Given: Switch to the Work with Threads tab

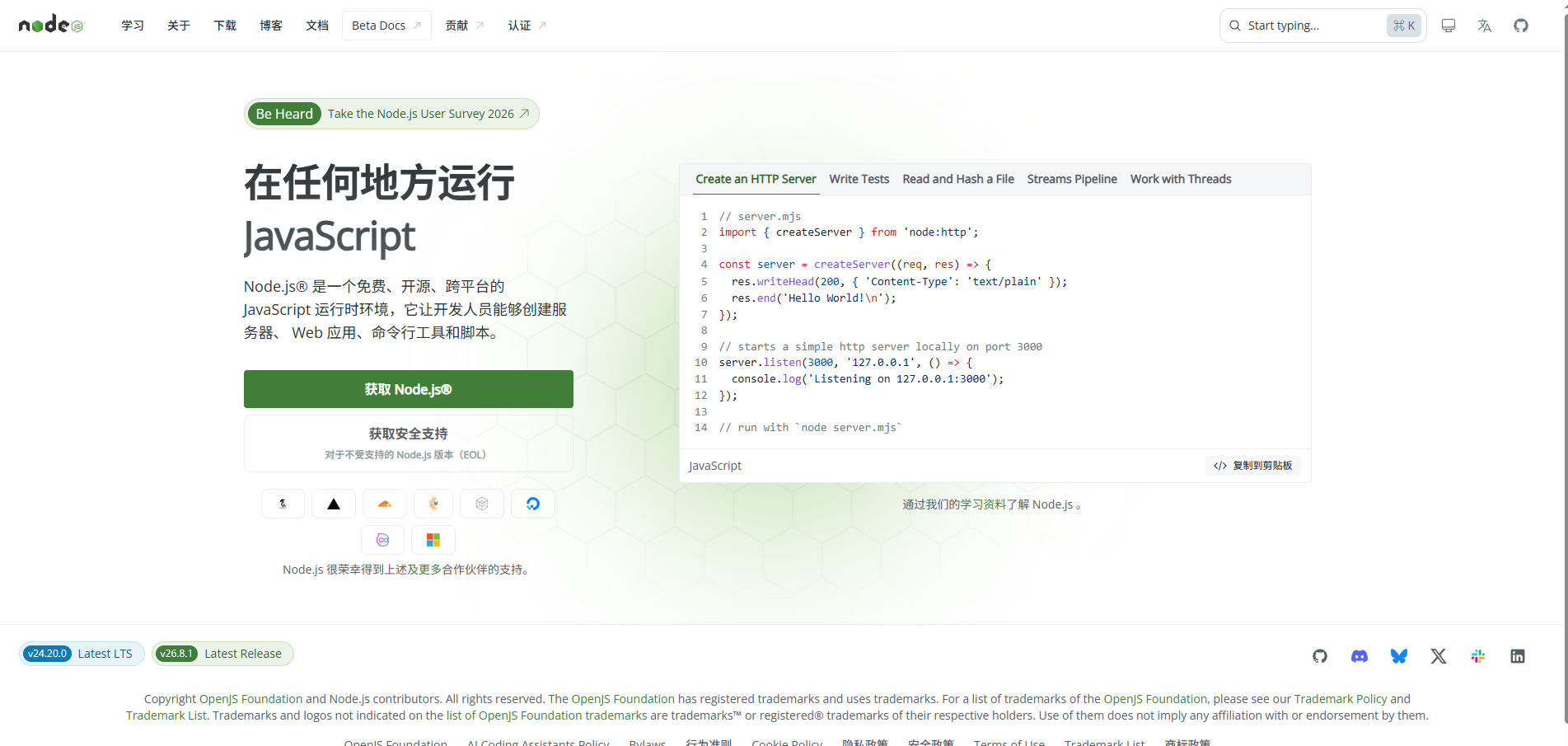Looking at the screenshot, I should click(1181, 179).
